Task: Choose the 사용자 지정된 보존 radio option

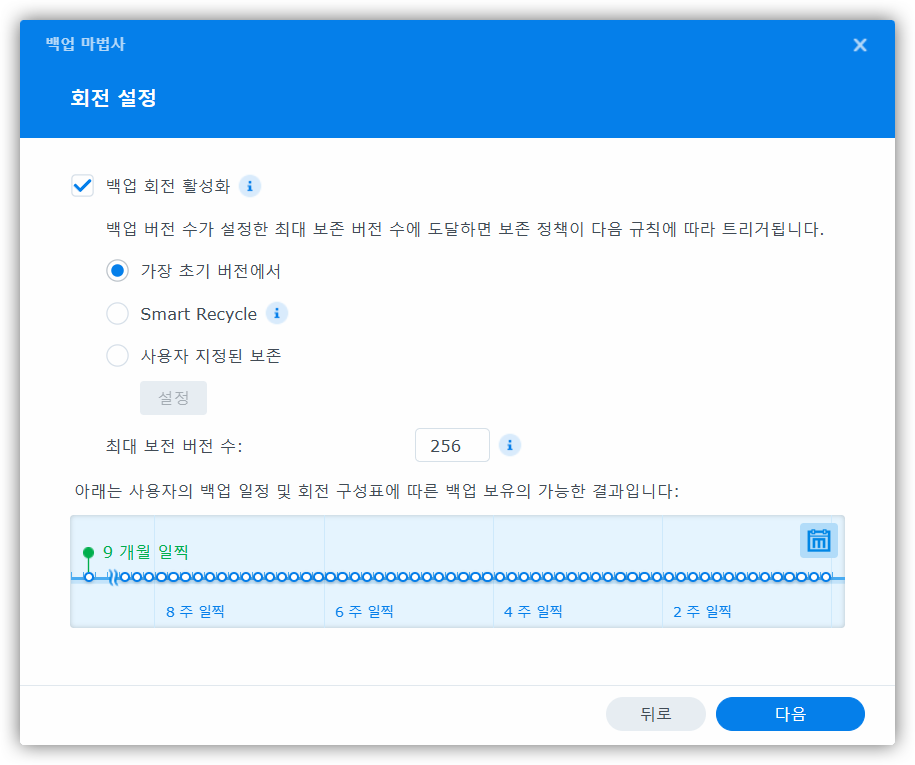Action: click(118, 356)
